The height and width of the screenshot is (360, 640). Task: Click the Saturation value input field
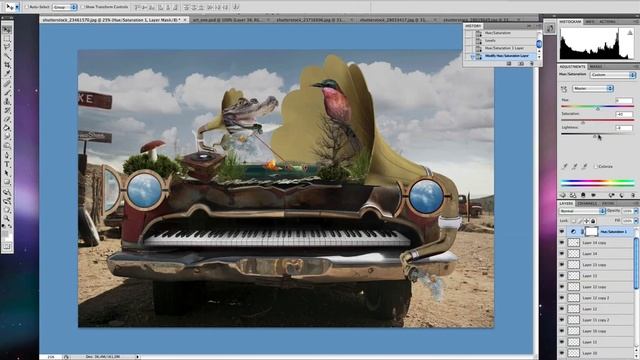click(624, 114)
